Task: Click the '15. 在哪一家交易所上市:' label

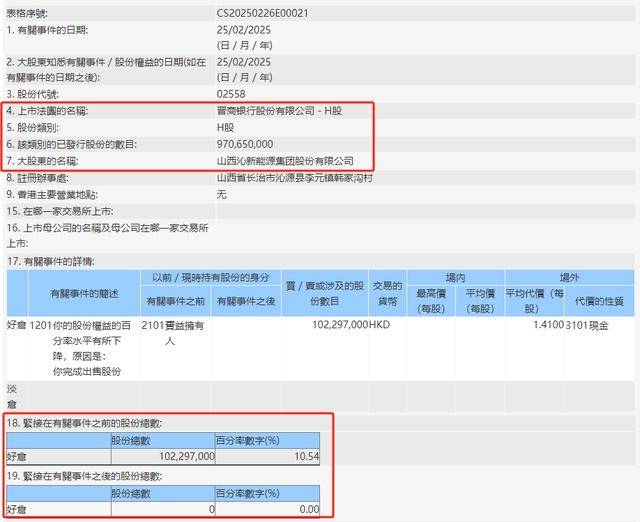Action: tap(60, 211)
